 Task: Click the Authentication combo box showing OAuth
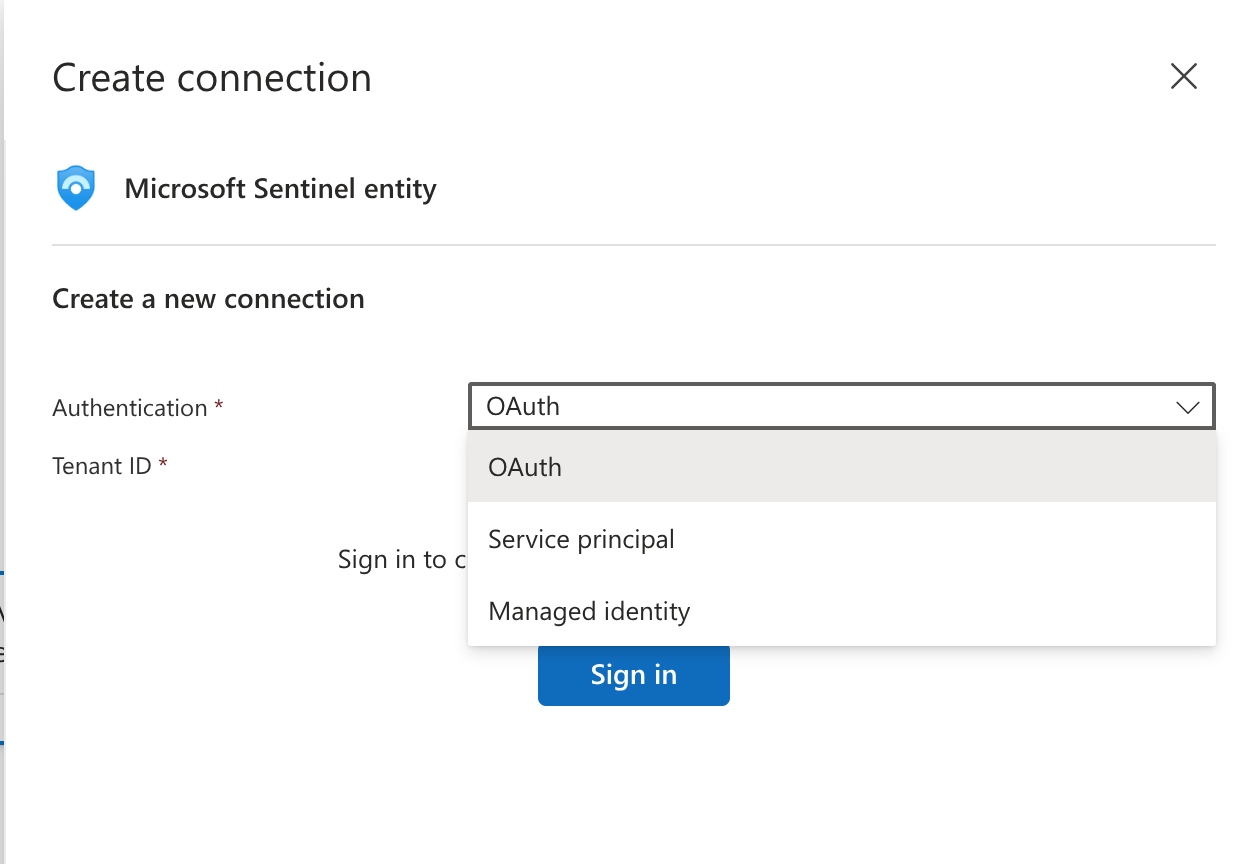820,407
